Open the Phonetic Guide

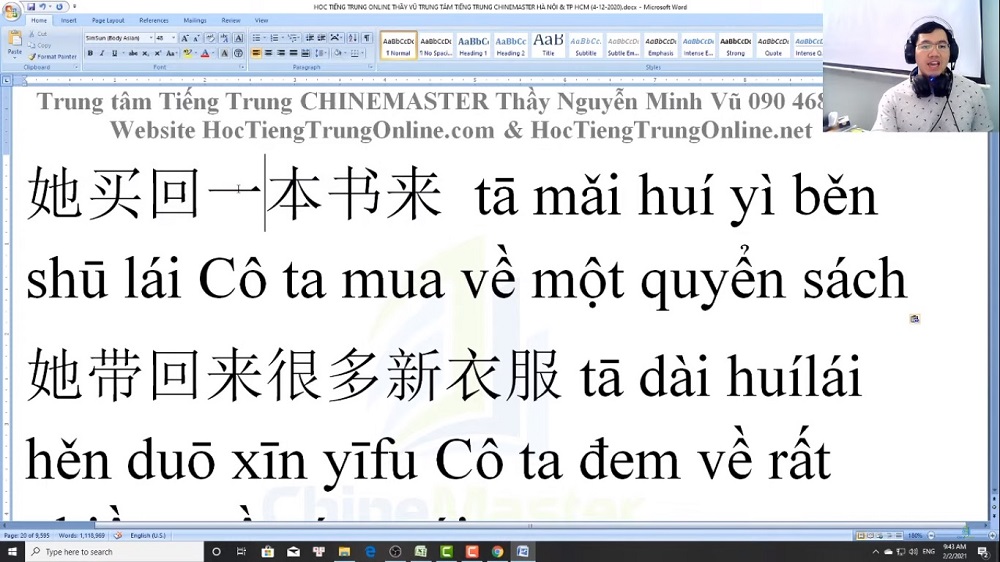click(224, 38)
